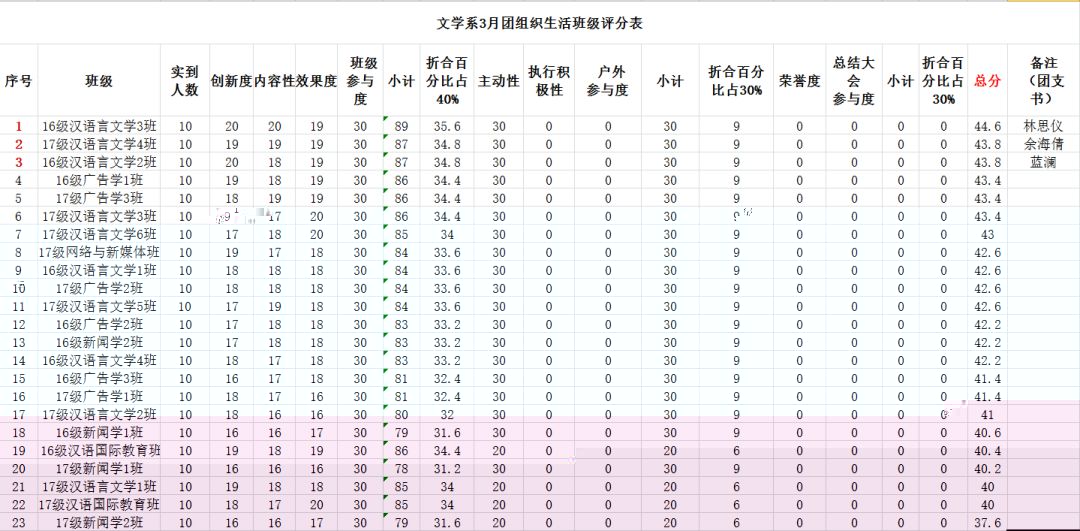
Task: Click the 户外参与度 column header
Action: click(607, 81)
